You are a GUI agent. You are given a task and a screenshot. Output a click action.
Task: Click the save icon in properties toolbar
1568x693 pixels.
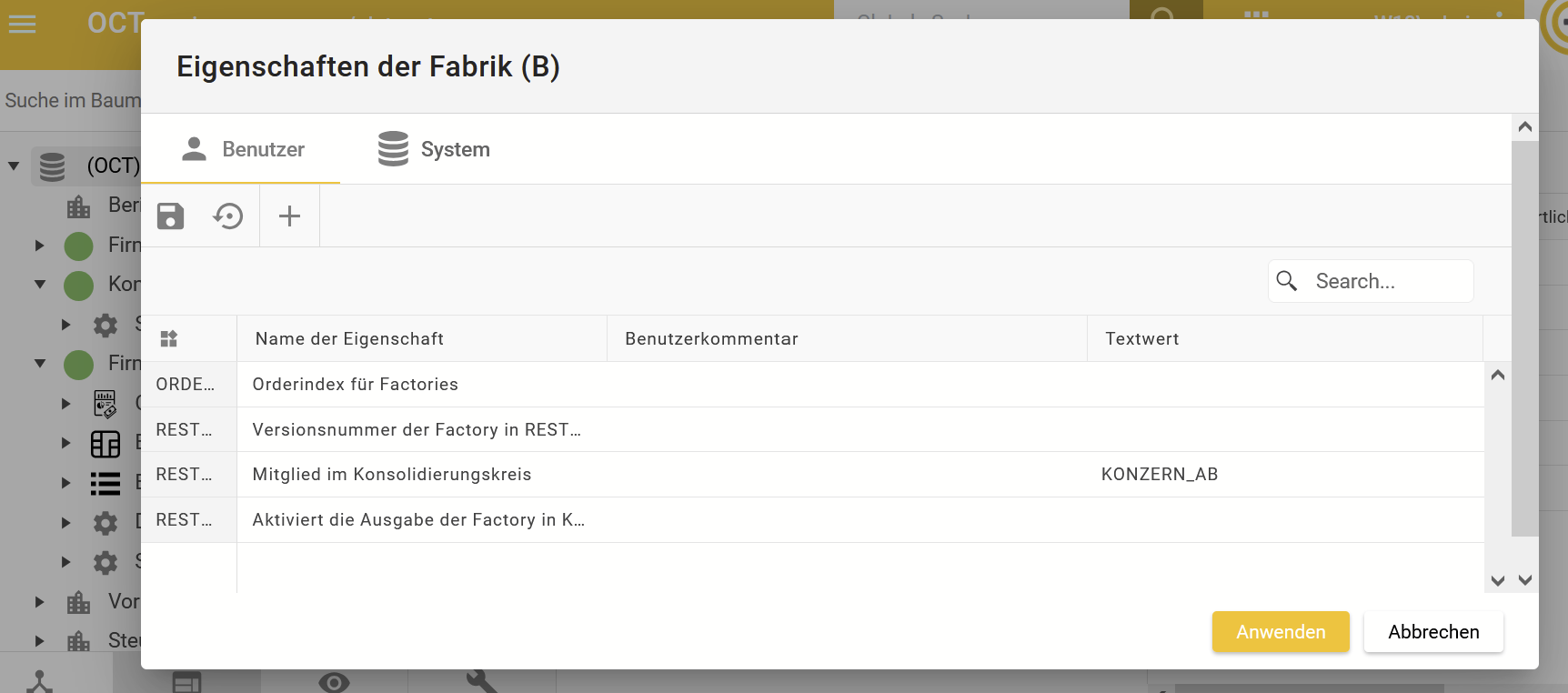(x=171, y=216)
